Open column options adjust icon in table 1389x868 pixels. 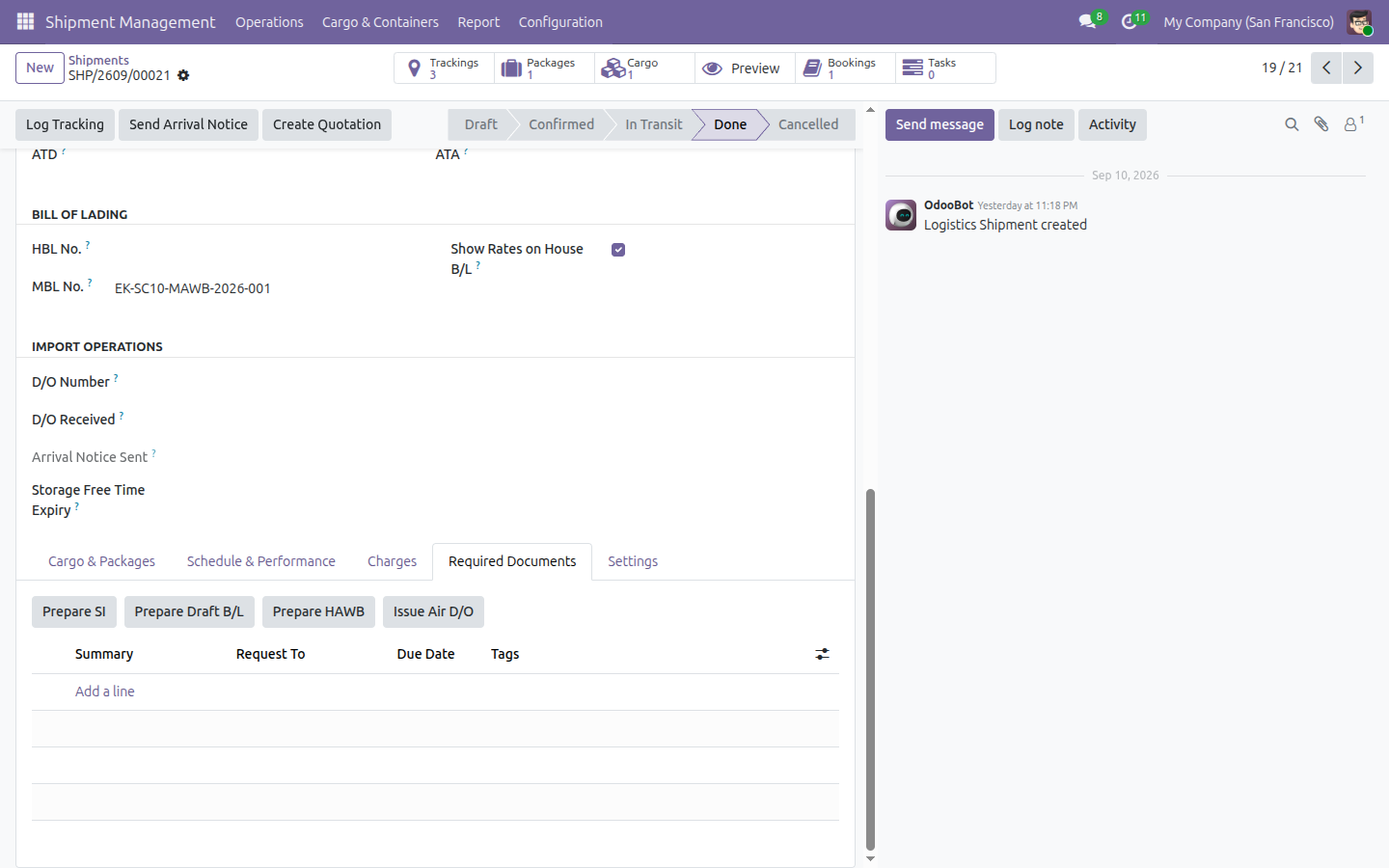click(822, 654)
